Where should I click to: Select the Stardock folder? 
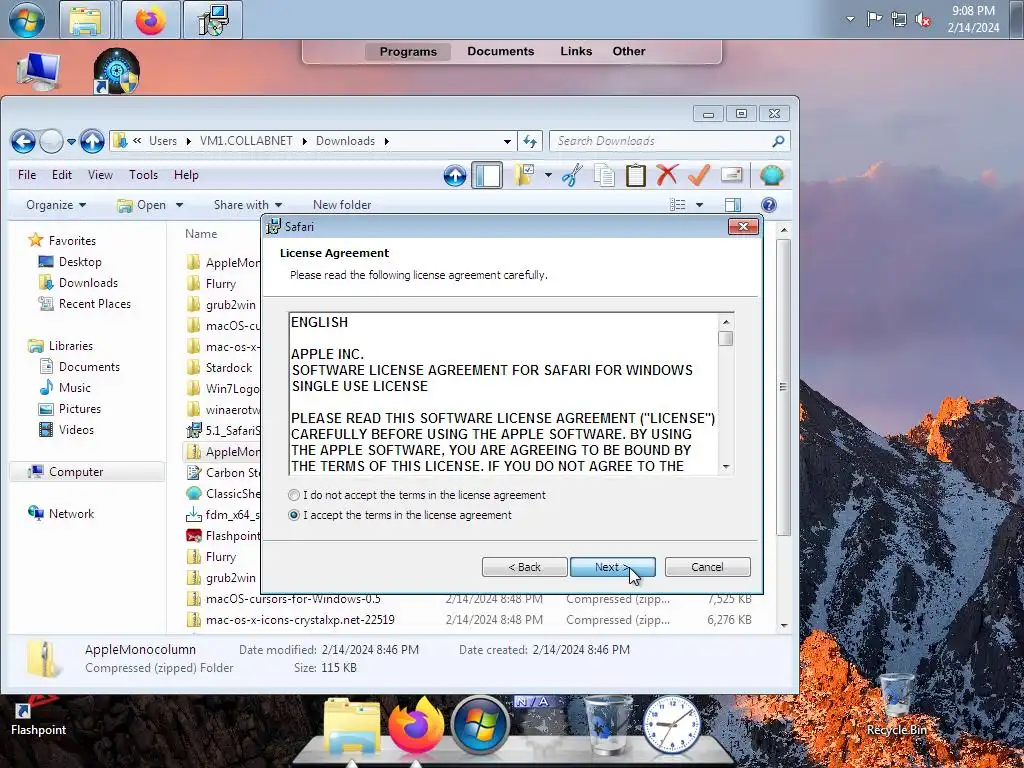(x=229, y=368)
